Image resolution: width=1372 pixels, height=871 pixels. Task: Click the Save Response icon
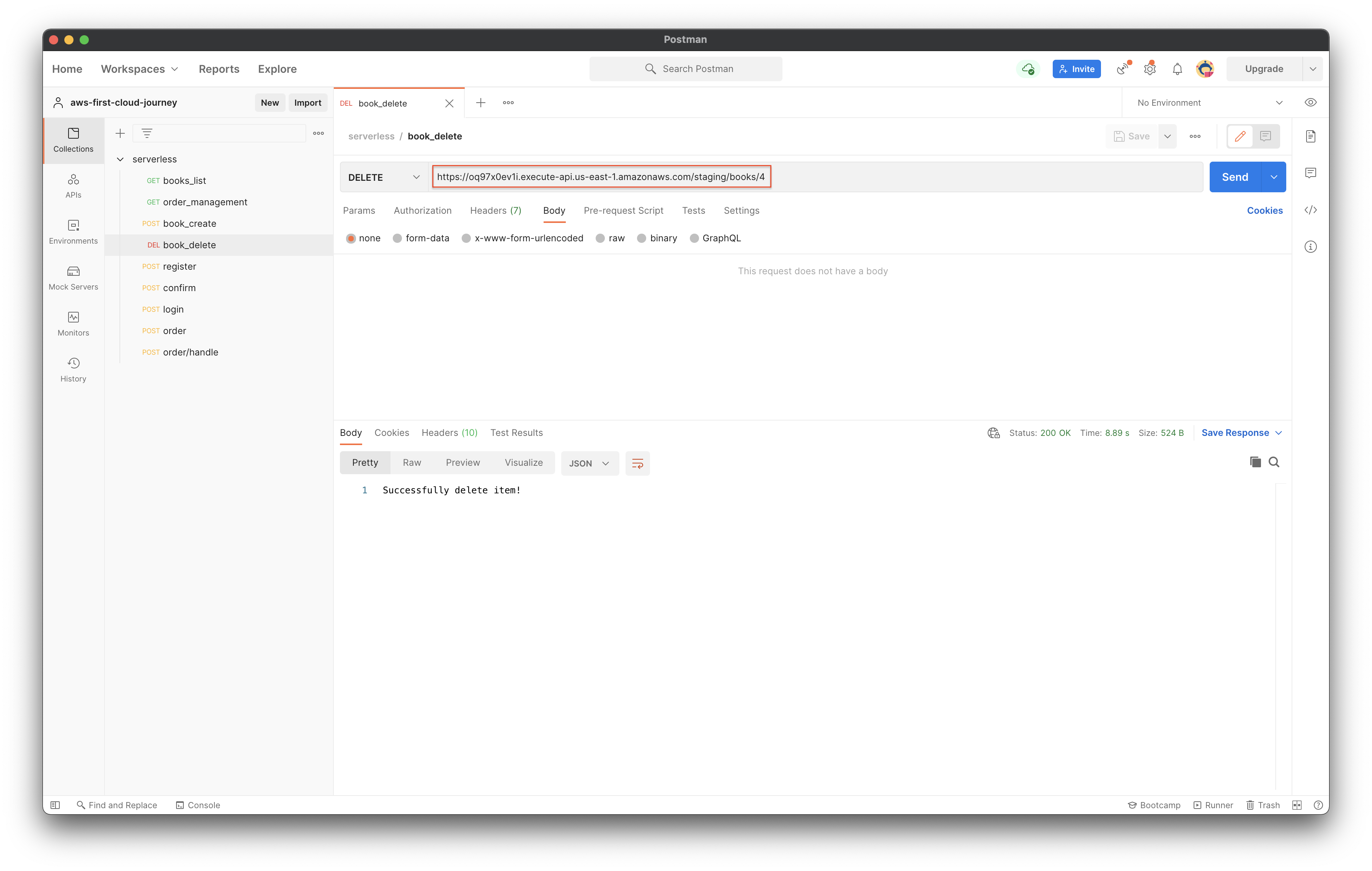tap(1240, 433)
